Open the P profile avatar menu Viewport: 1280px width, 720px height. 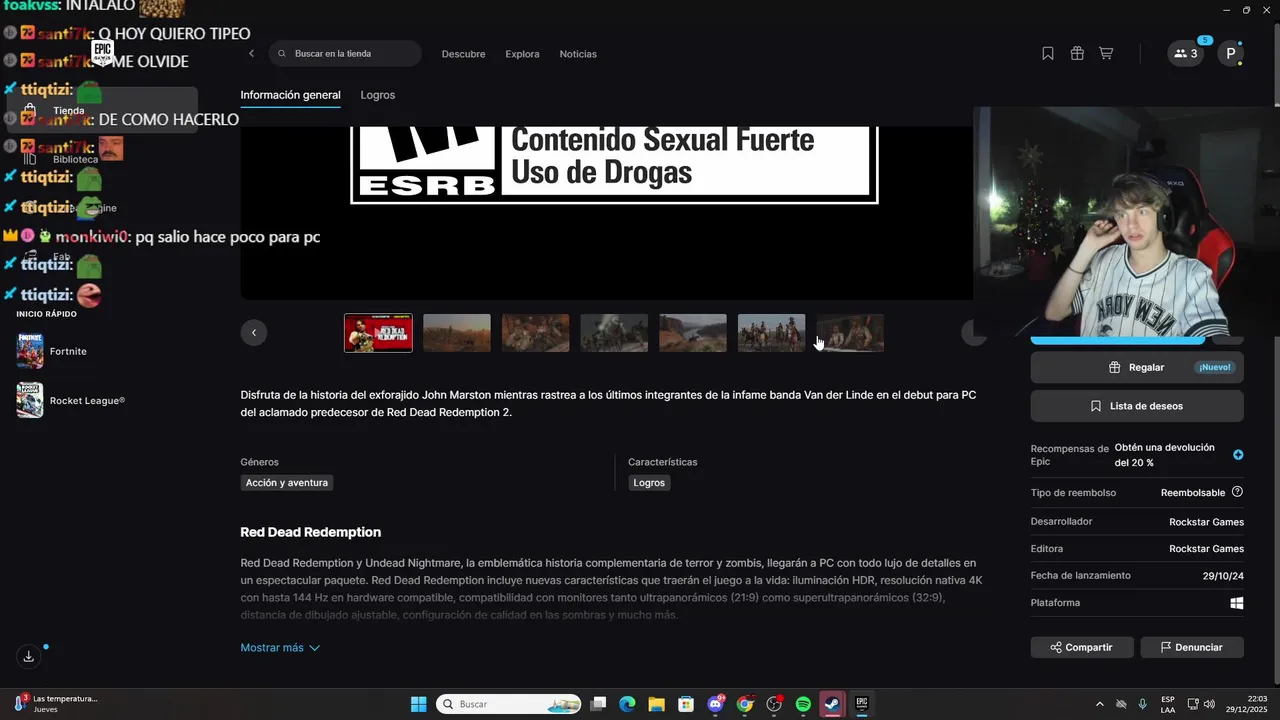tap(1230, 54)
